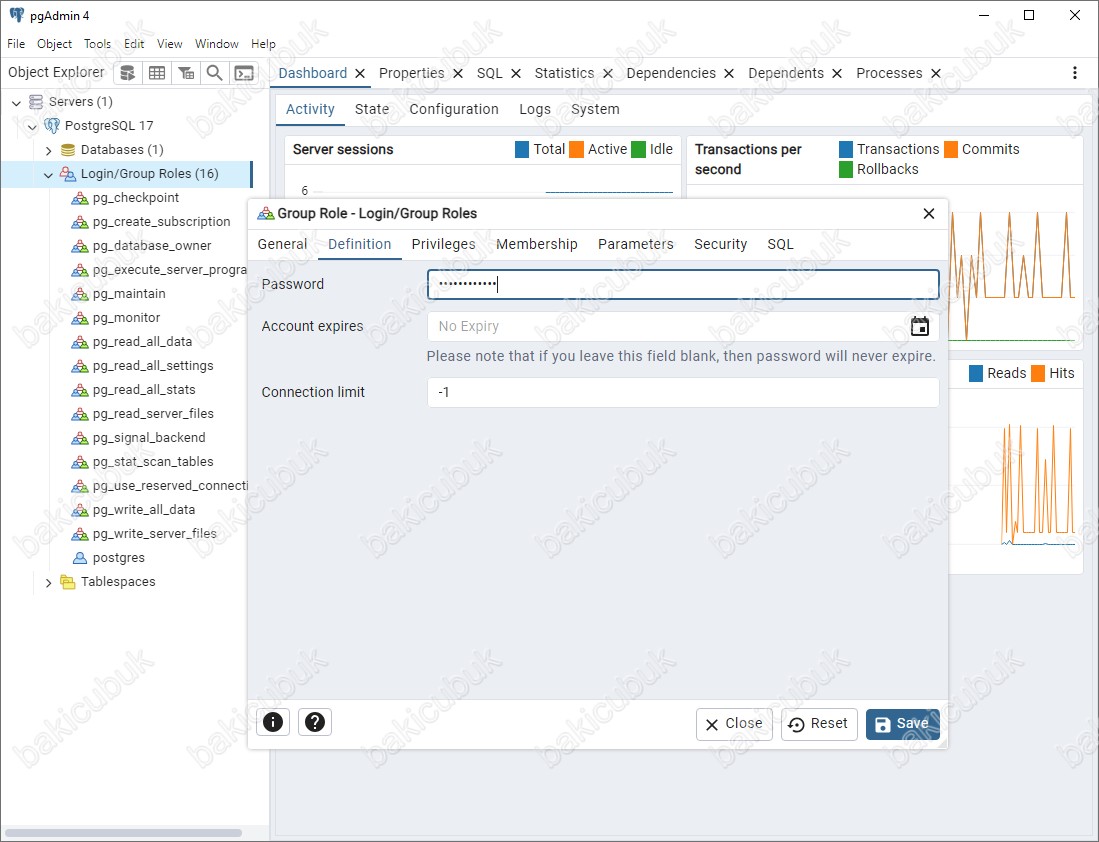
Task: Click the info icon button in dialog
Action: tap(273, 721)
